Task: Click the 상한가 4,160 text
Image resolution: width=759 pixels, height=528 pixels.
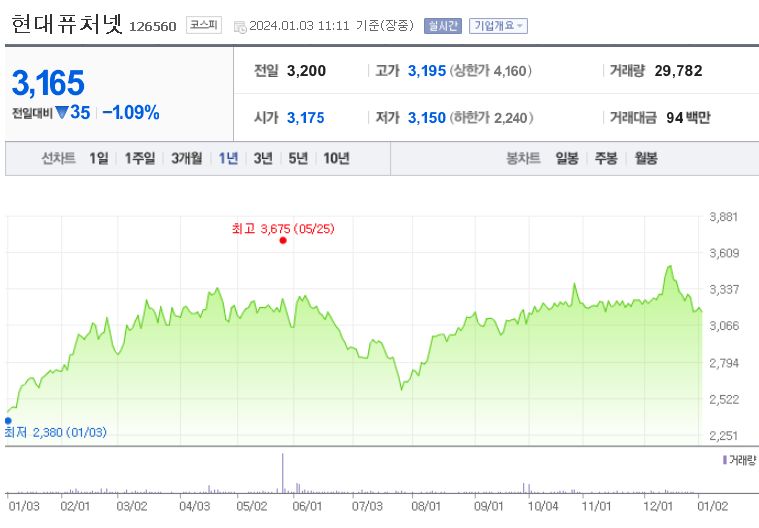Action: tap(491, 71)
